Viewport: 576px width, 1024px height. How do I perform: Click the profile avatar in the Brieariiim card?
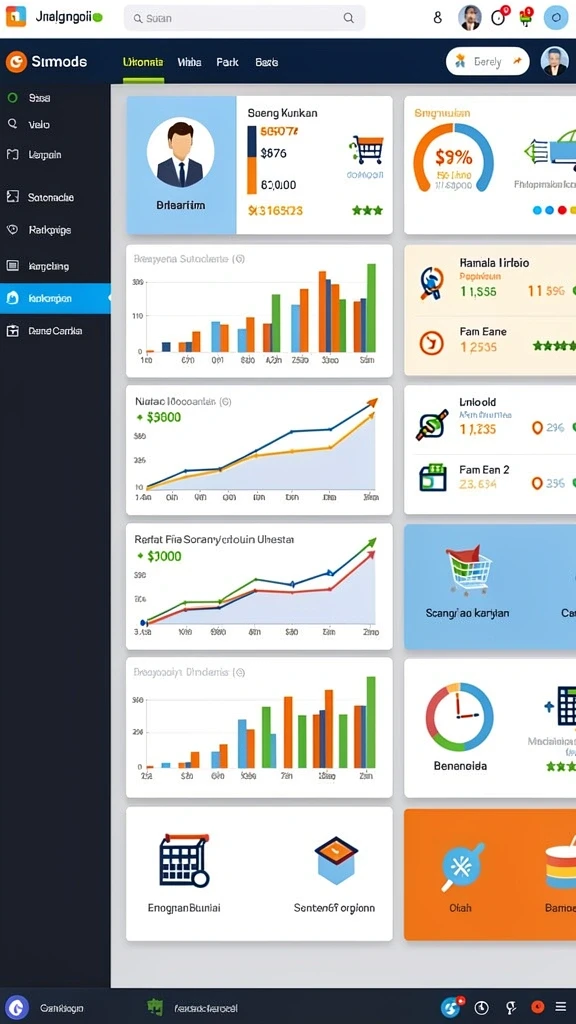(180, 152)
